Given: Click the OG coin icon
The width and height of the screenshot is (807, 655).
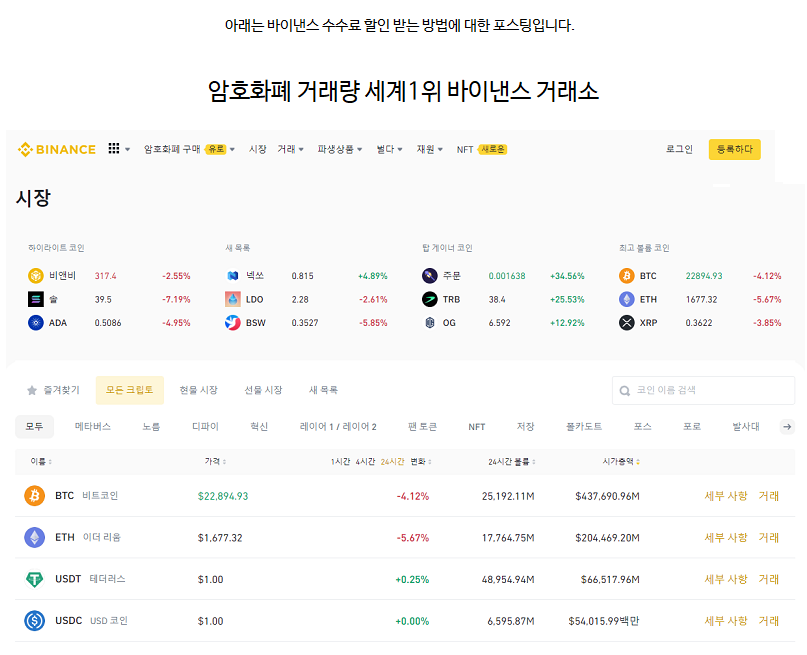Looking at the screenshot, I should point(430,323).
